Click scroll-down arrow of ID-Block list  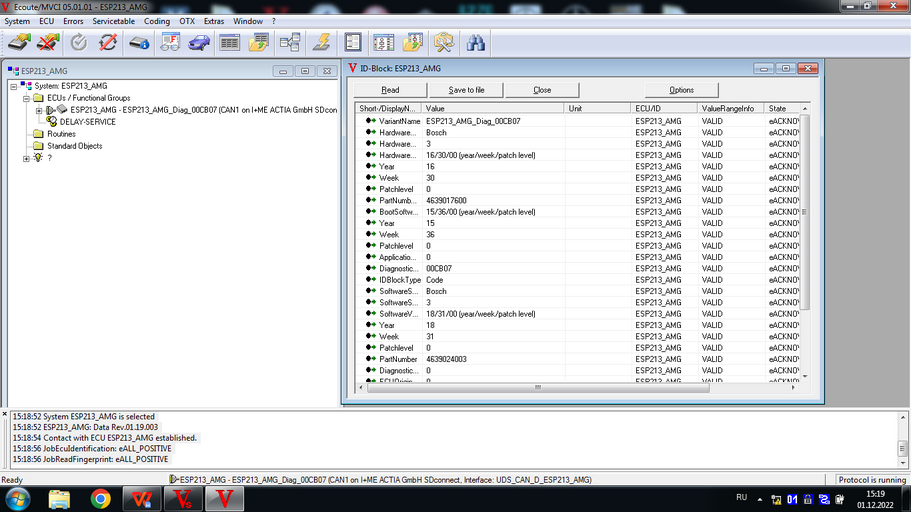point(805,377)
